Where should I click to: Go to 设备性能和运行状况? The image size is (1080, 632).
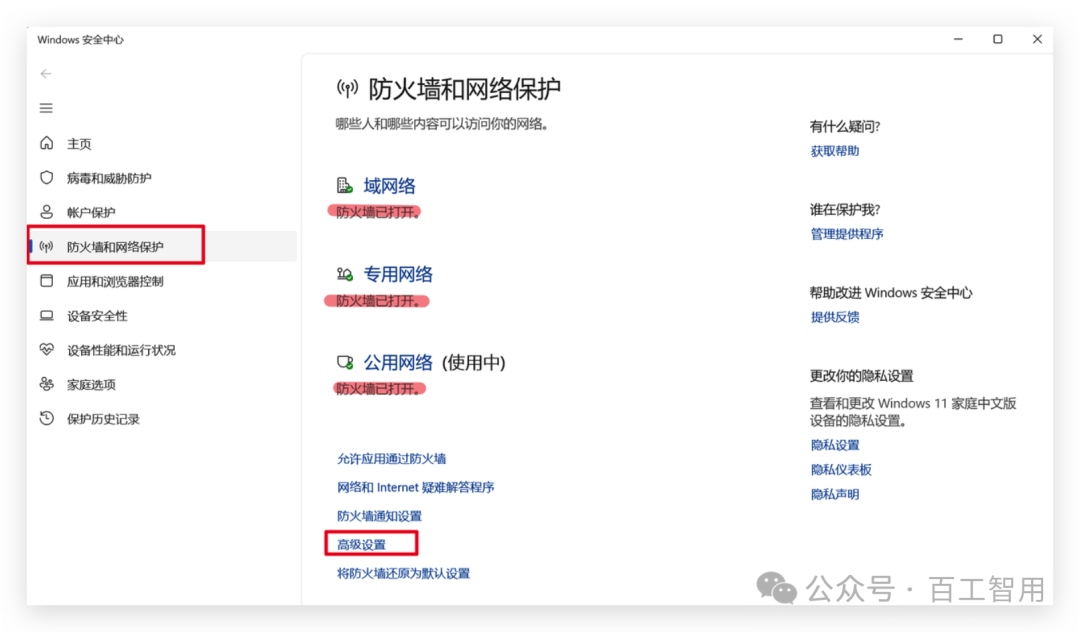click(x=121, y=350)
